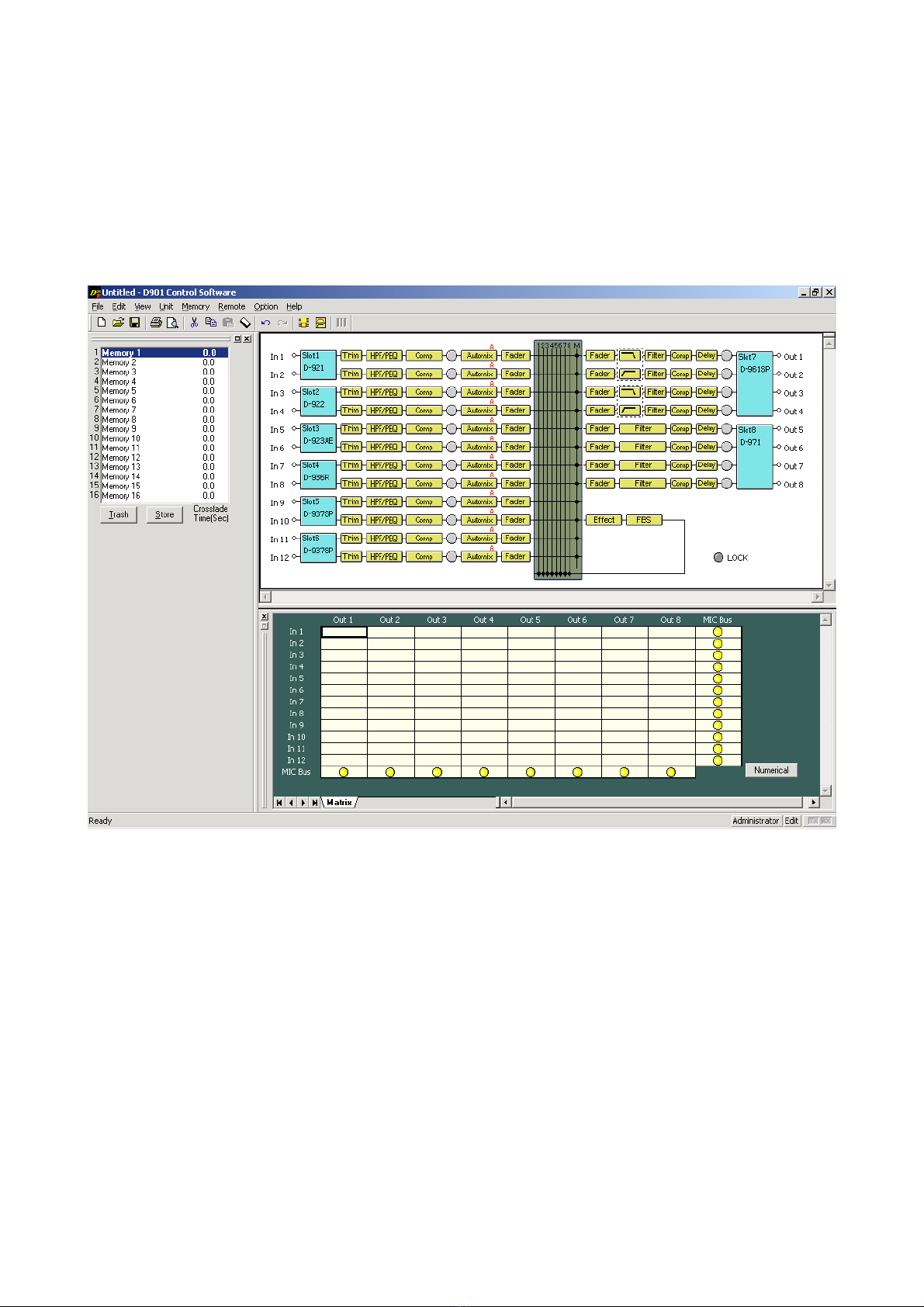Toggle In 5 MIC Bus yellow circle

tap(718, 679)
